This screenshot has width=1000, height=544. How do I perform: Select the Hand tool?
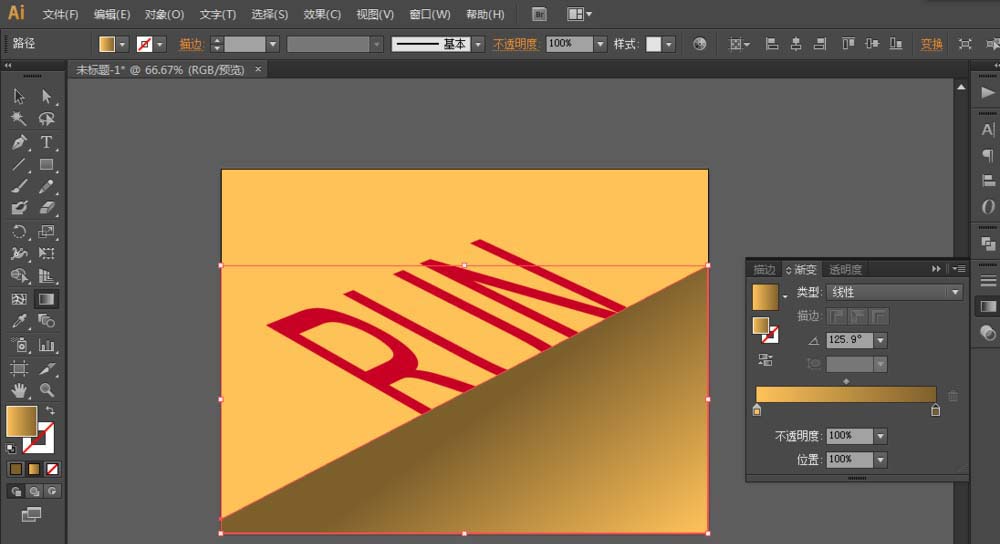coord(19,390)
